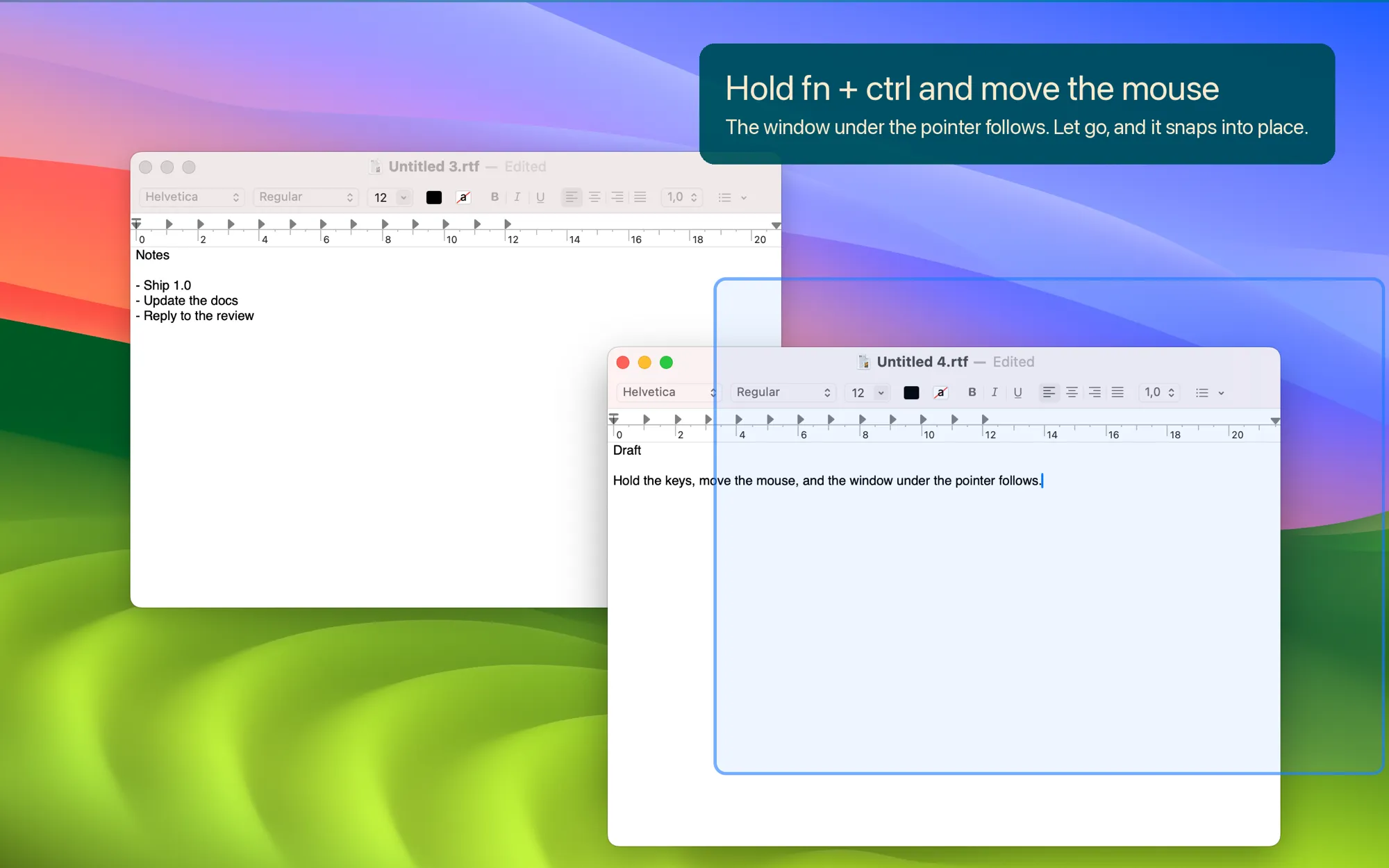Align text right in Untitled 4.rtf
This screenshot has width=1389, height=868.
pos(1095,392)
